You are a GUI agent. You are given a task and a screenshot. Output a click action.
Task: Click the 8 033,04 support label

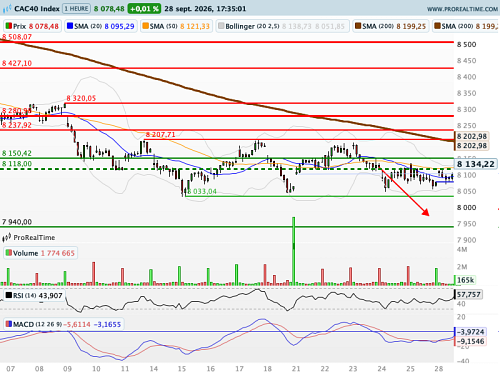click(x=202, y=192)
